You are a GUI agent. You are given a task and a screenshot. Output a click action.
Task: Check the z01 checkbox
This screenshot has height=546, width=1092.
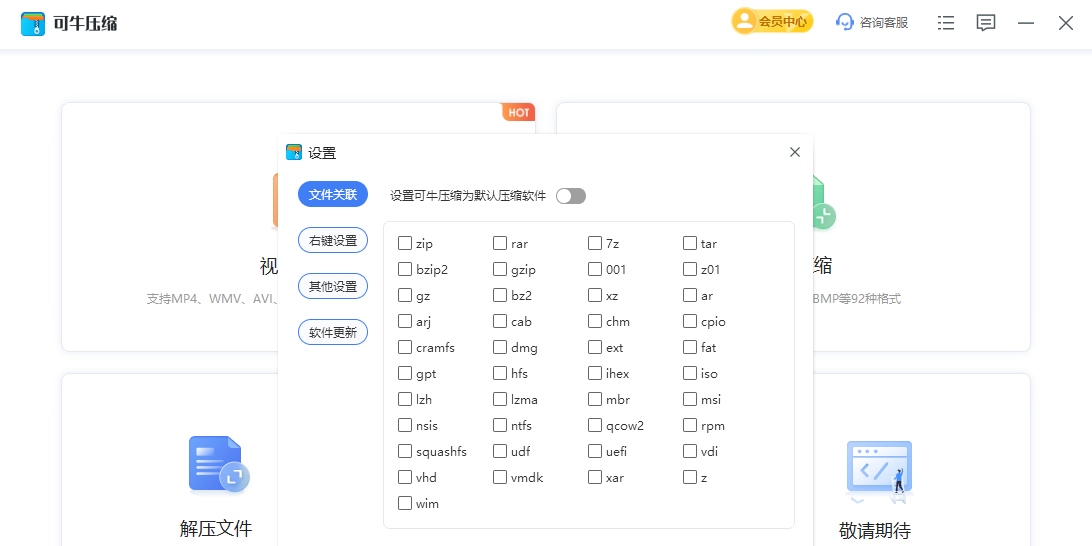coord(689,269)
